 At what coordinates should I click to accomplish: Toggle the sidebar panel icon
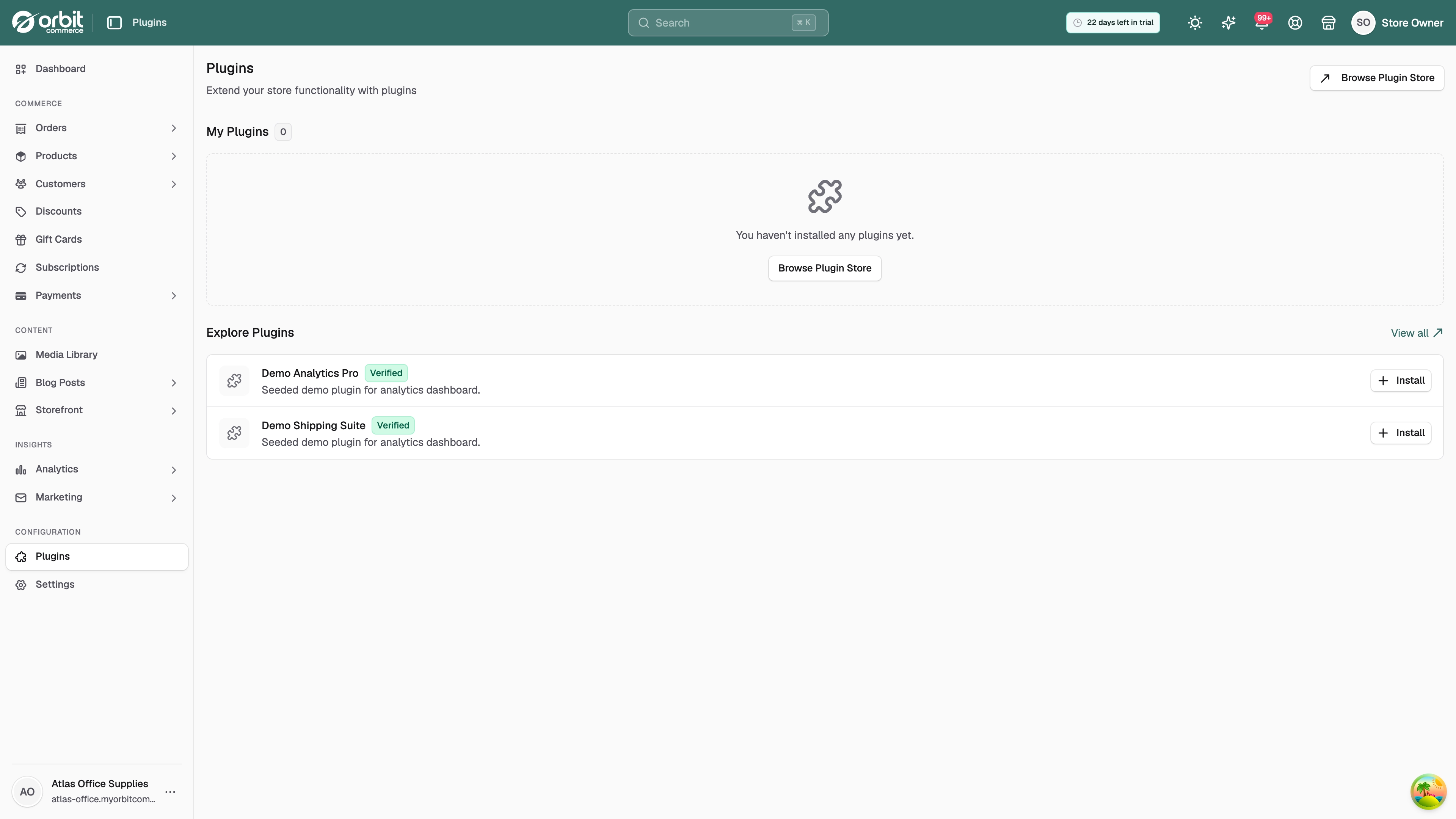pyautogui.click(x=114, y=23)
